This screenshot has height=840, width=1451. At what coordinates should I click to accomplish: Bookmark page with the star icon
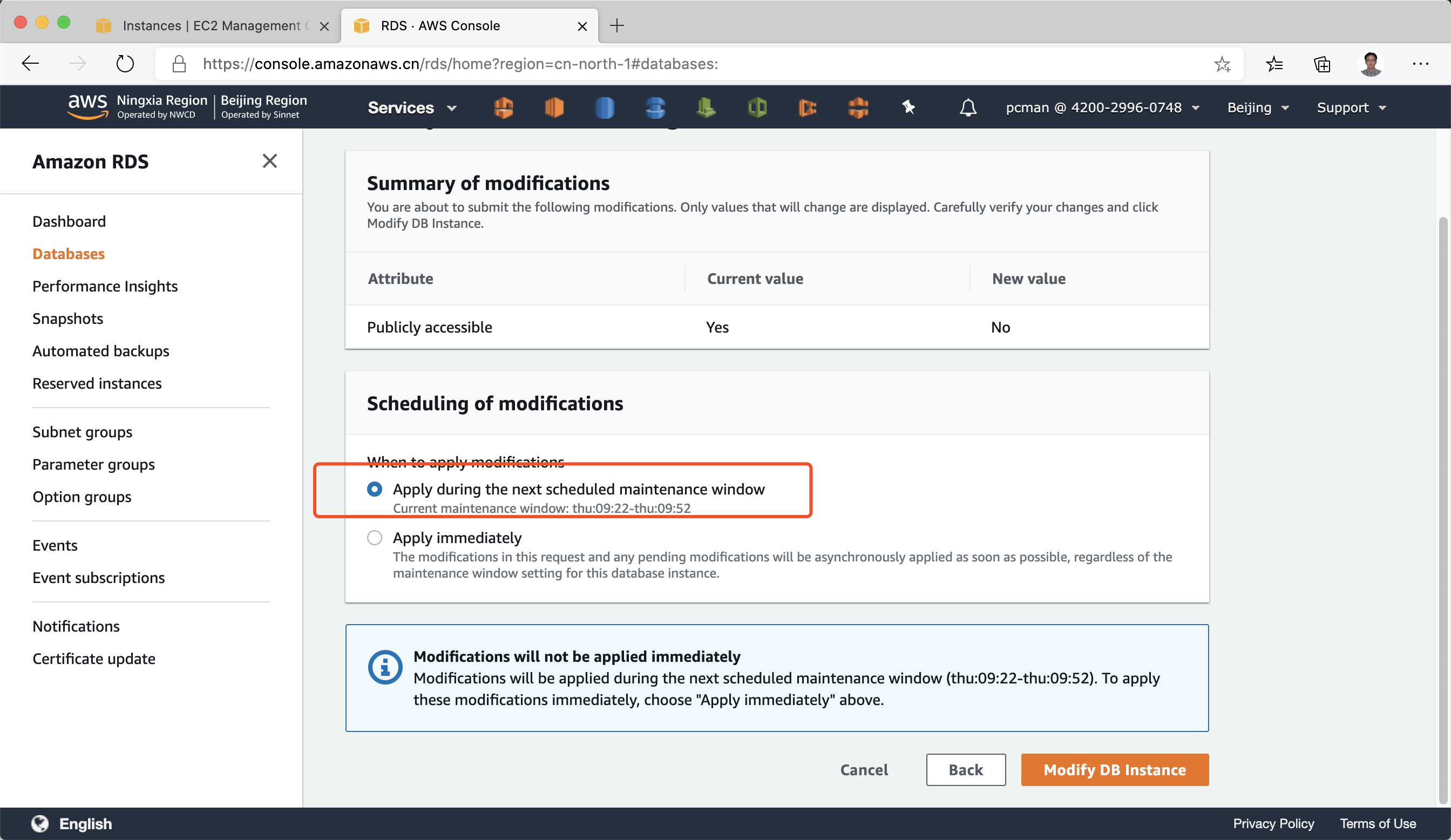point(1222,63)
